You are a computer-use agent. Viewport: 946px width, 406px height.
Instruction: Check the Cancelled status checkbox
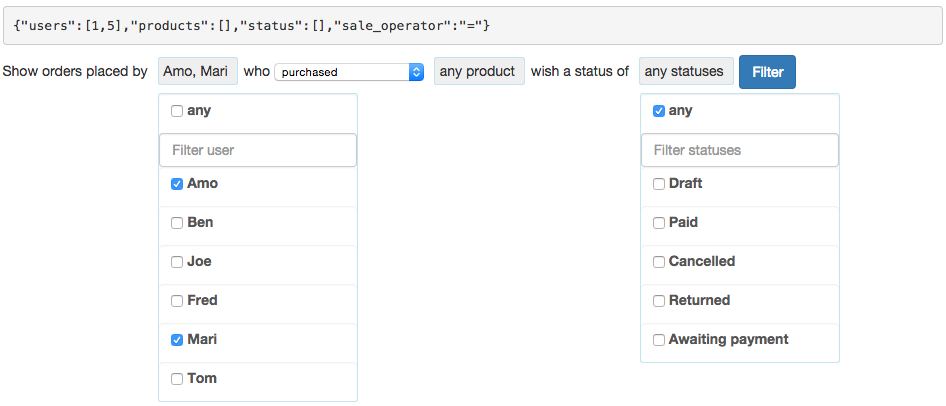coord(659,262)
